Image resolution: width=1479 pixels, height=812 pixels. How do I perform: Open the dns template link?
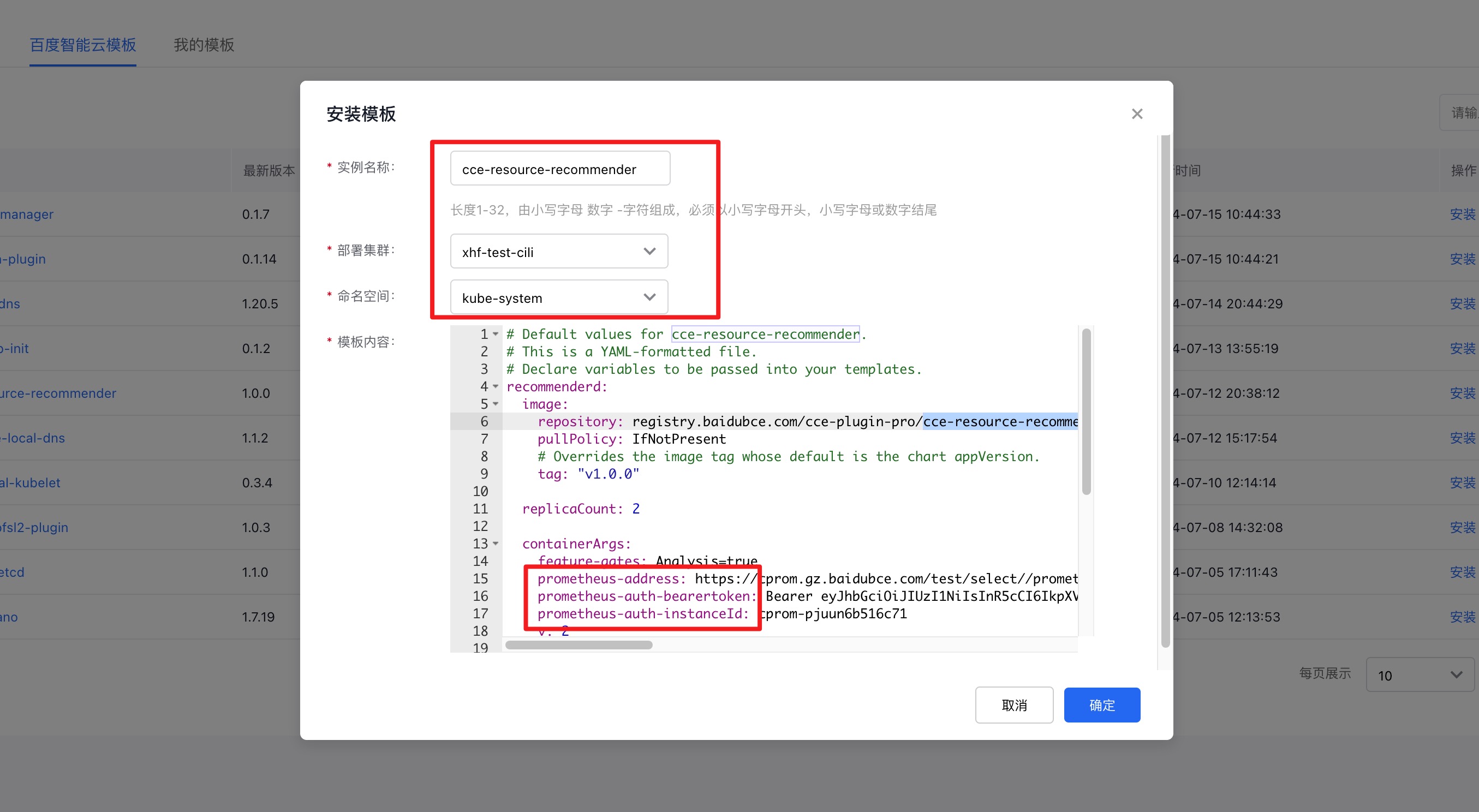(x=10, y=304)
